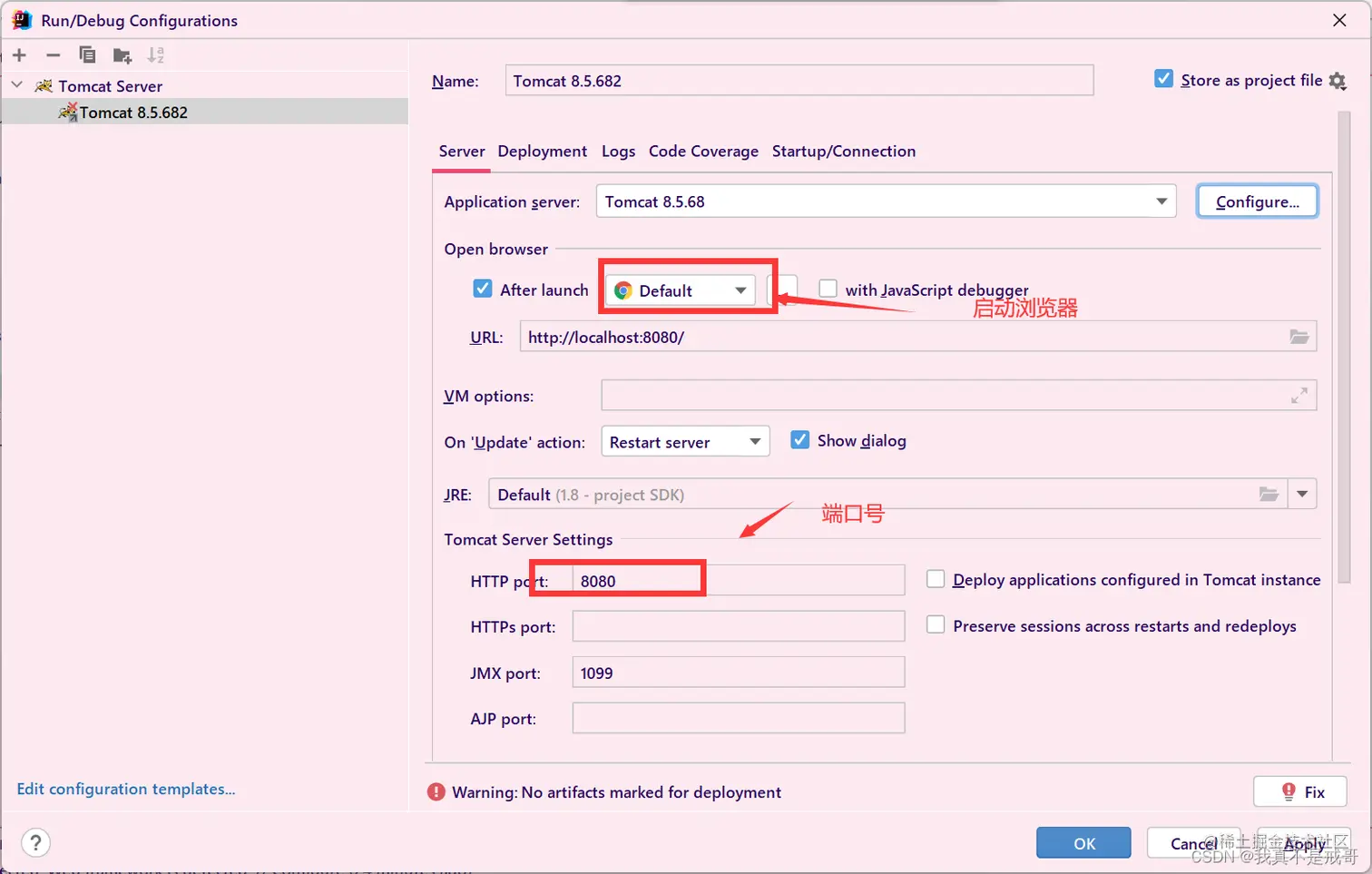Image resolution: width=1372 pixels, height=874 pixels.
Task: Click the Warning: No artifacts marked text
Action: [x=617, y=792]
